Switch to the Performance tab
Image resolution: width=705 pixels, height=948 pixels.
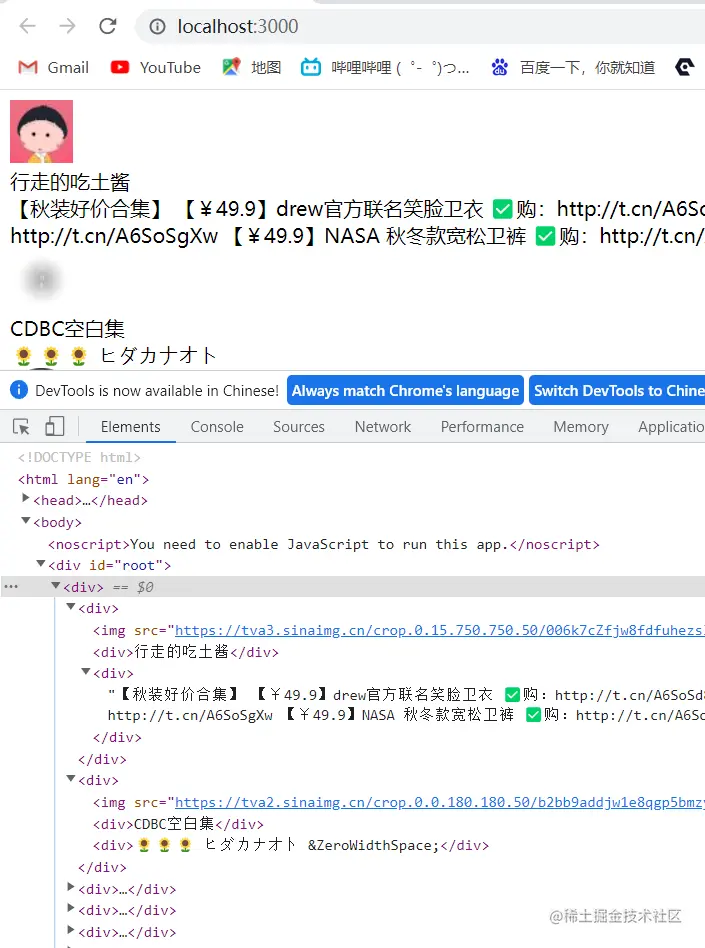click(x=482, y=427)
